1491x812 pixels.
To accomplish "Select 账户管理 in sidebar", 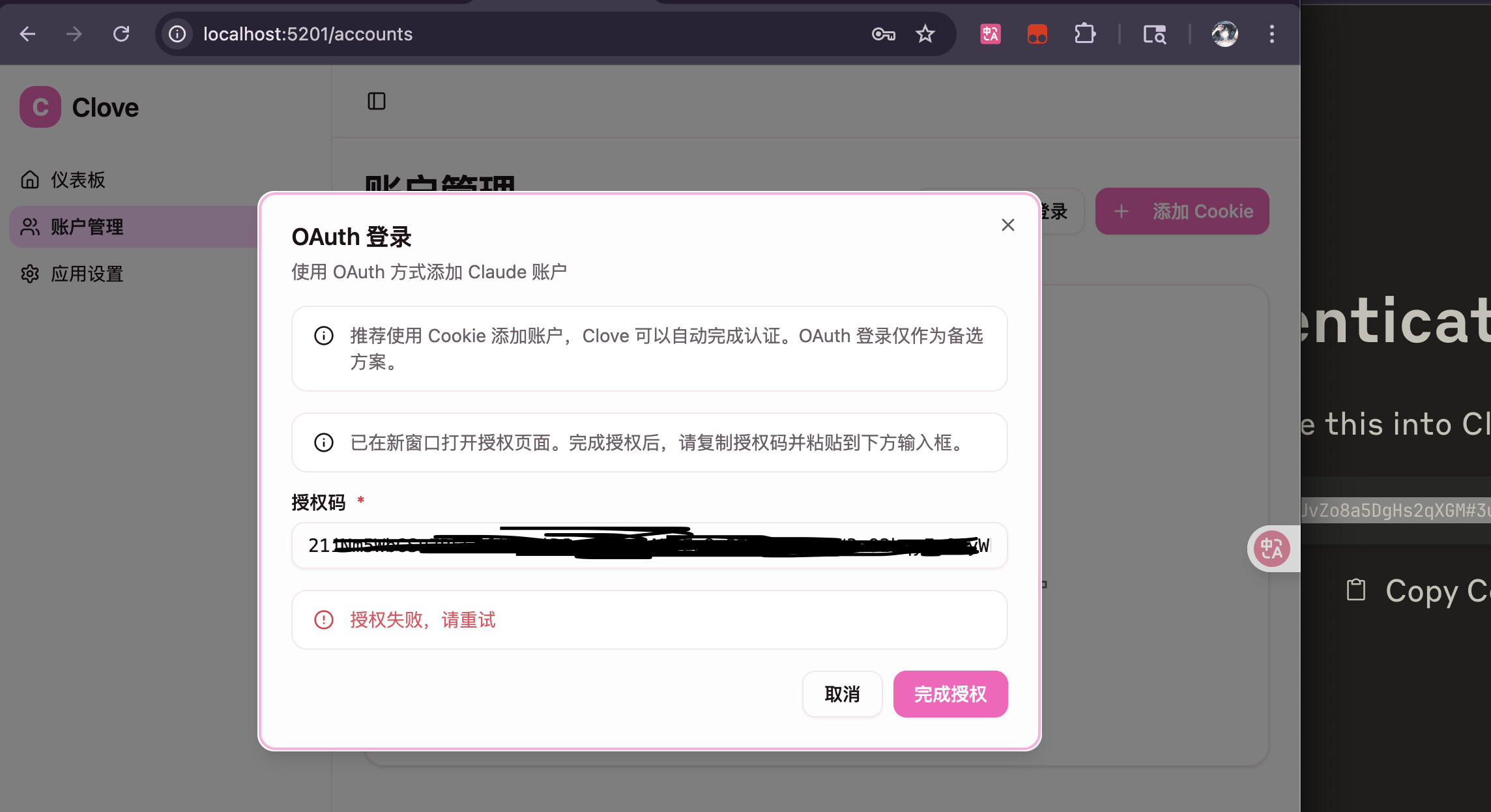I will (87, 227).
